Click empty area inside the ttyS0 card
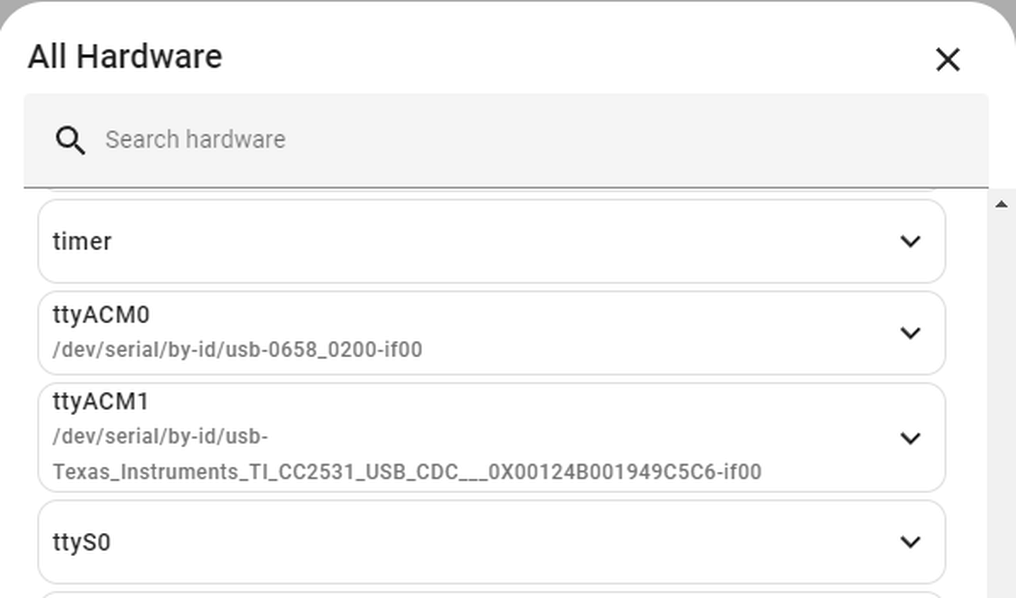The height and width of the screenshot is (598, 1016). pos(500,542)
